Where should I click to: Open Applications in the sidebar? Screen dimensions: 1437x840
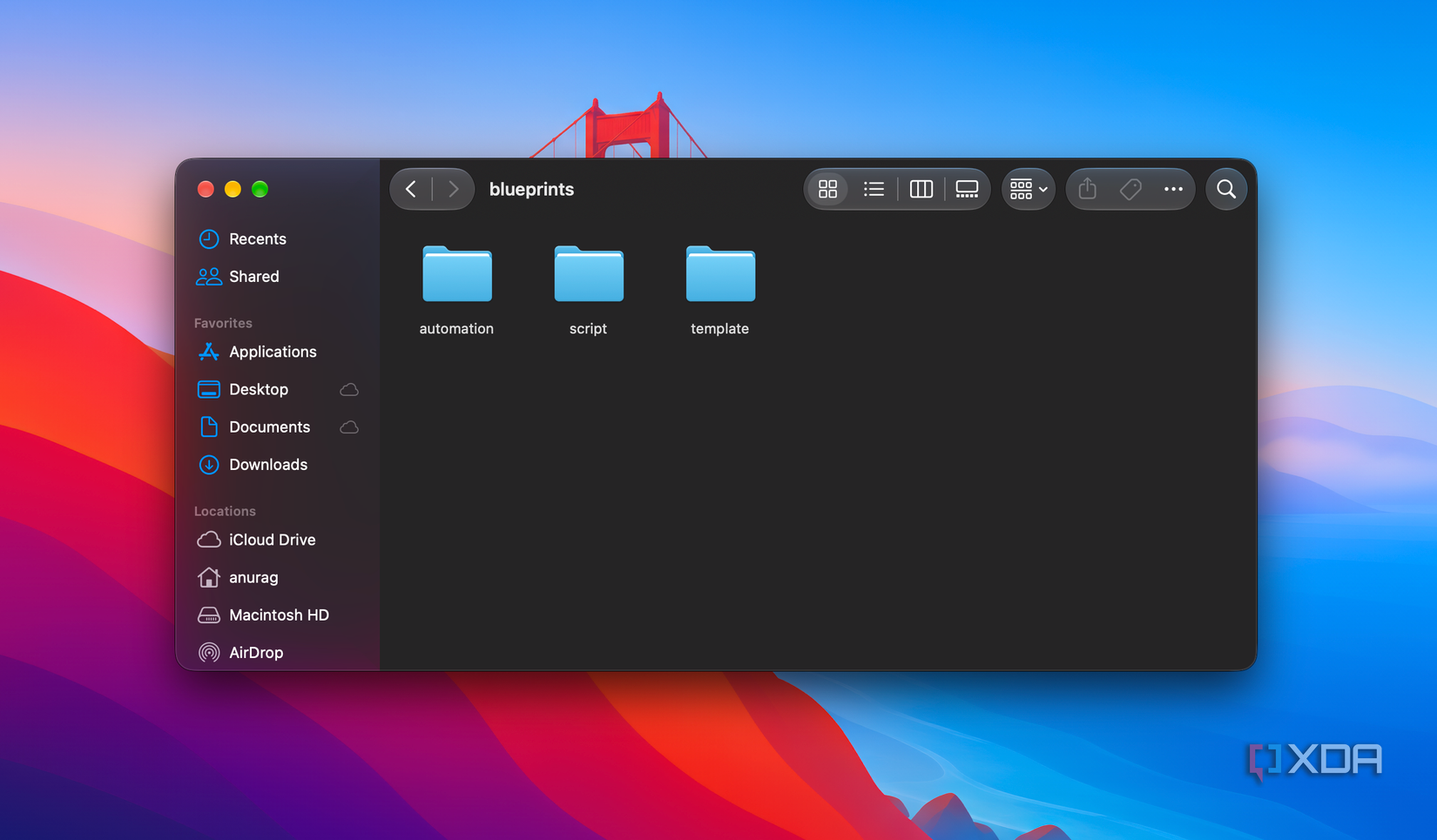tap(279, 352)
